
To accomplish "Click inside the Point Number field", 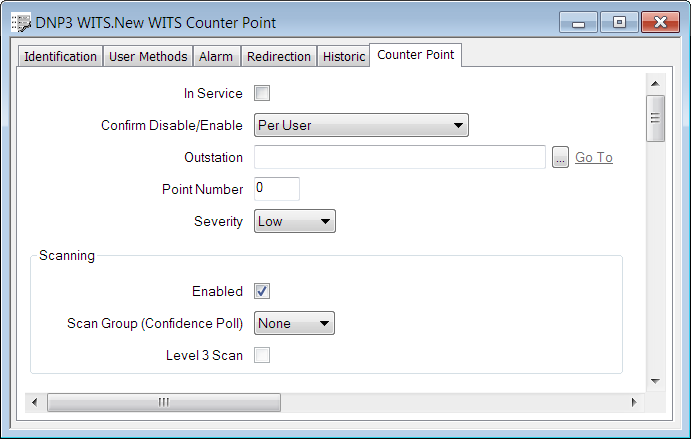I will (277, 189).
